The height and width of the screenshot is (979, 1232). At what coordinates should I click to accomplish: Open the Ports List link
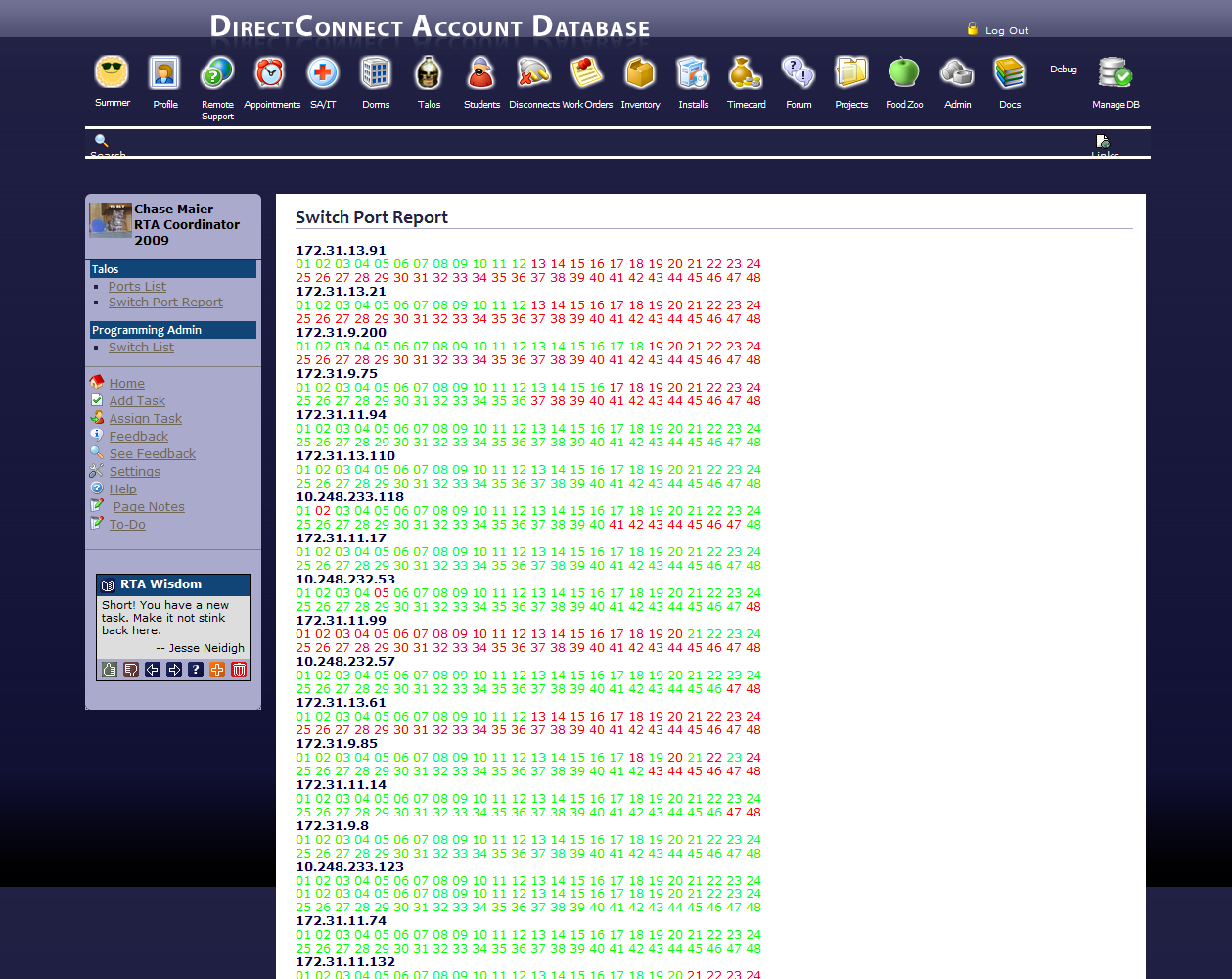tap(137, 287)
